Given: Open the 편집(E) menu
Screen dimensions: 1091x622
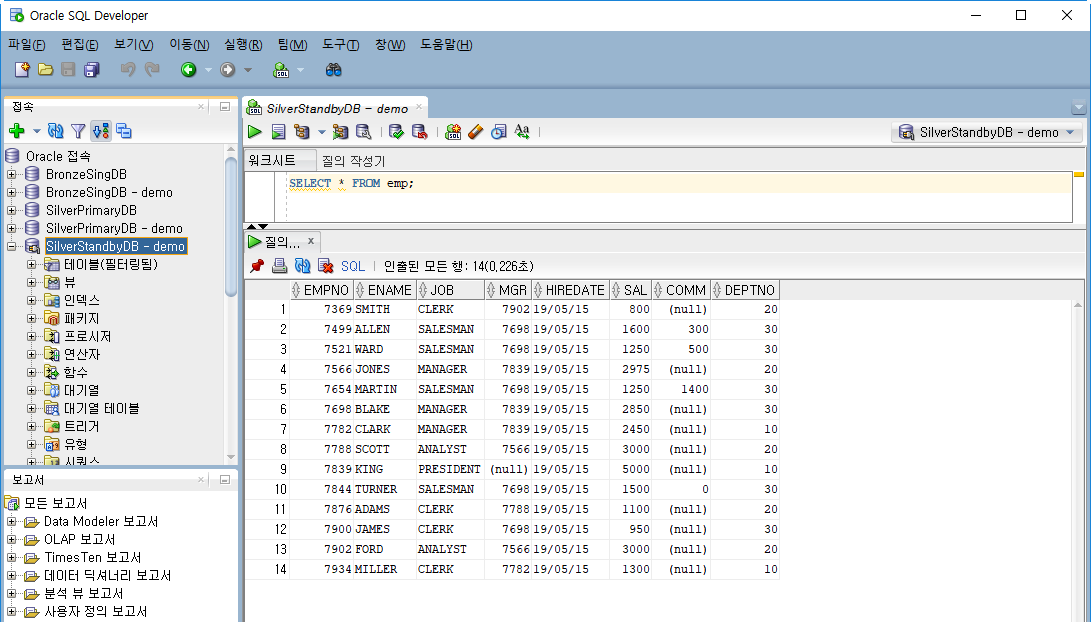Looking at the screenshot, I should click(80, 45).
